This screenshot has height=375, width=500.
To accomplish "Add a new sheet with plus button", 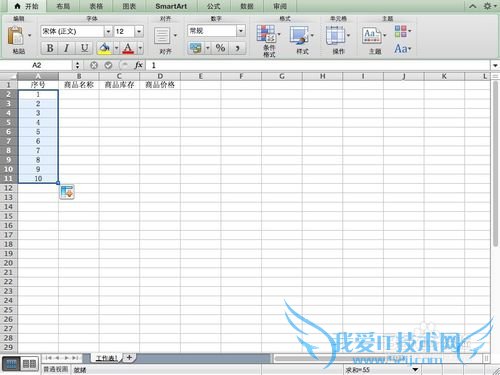I will [129, 358].
